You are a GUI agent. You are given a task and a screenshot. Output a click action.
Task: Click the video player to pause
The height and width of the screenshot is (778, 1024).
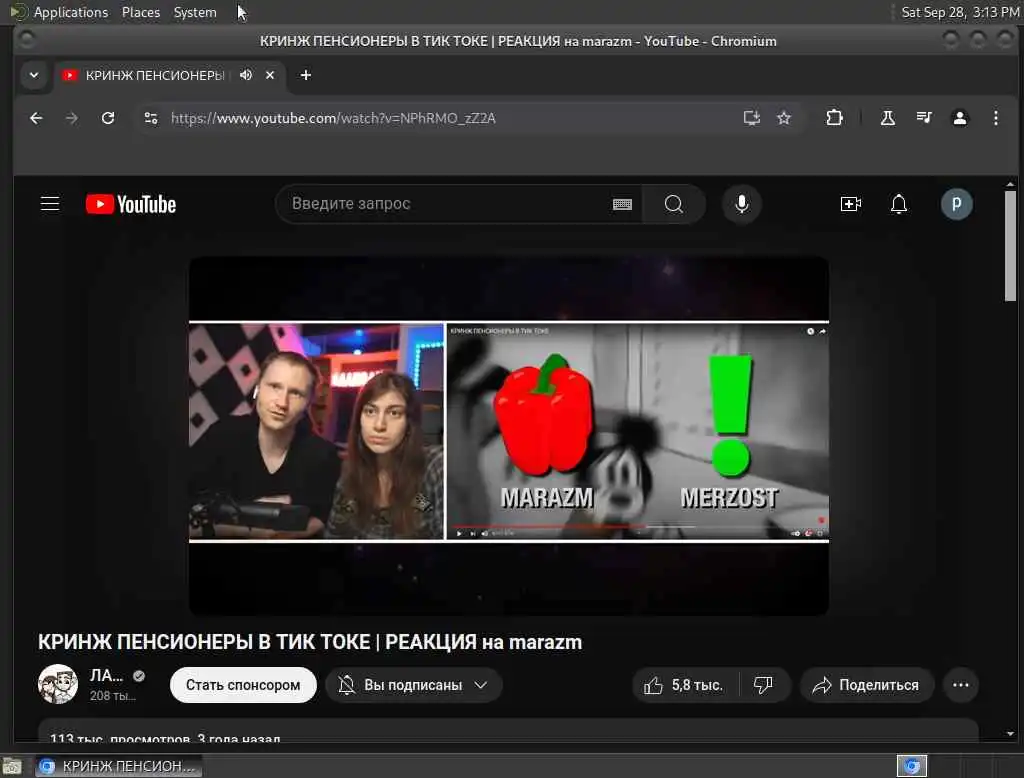tap(509, 436)
